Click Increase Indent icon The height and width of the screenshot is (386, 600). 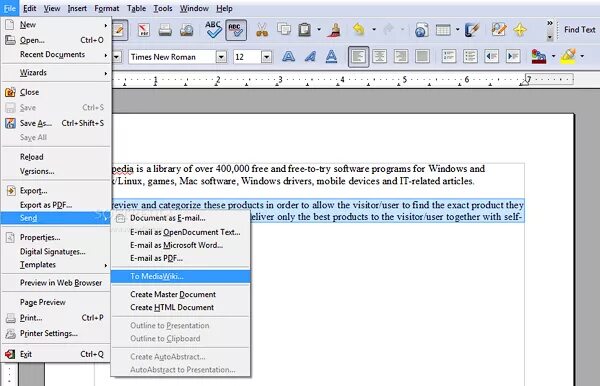(513, 57)
